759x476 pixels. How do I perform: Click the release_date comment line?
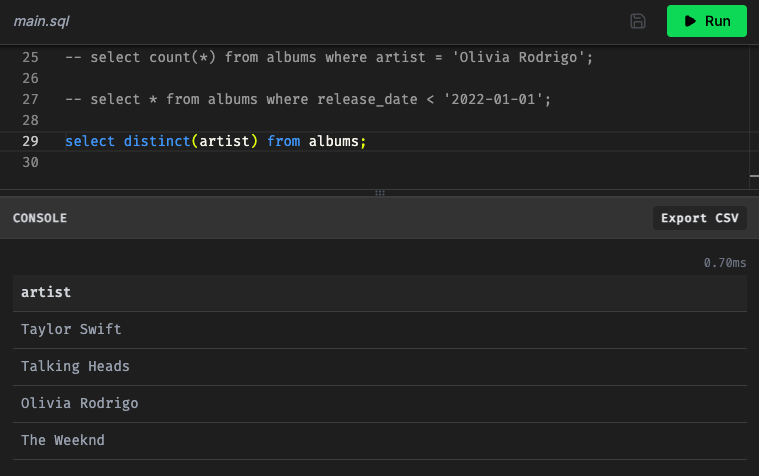click(x=308, y=99)
